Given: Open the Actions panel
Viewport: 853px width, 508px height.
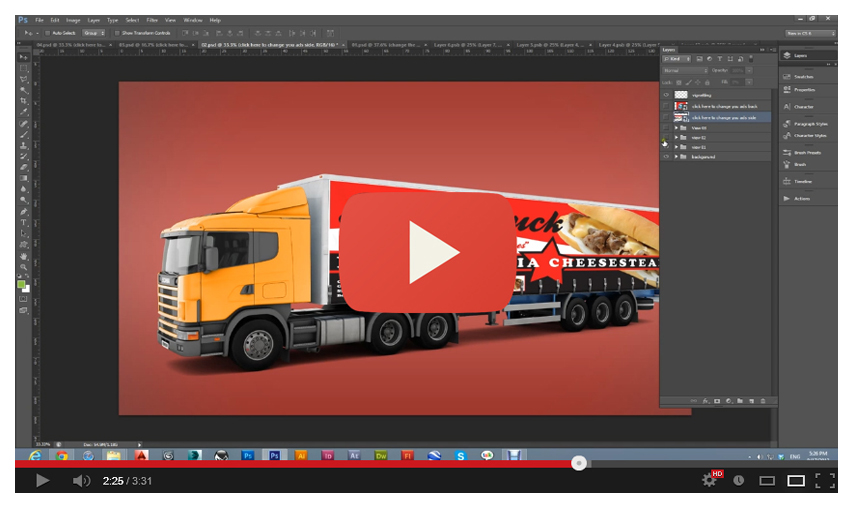Looking at the screenshot, I should click(x=802, y=198).
